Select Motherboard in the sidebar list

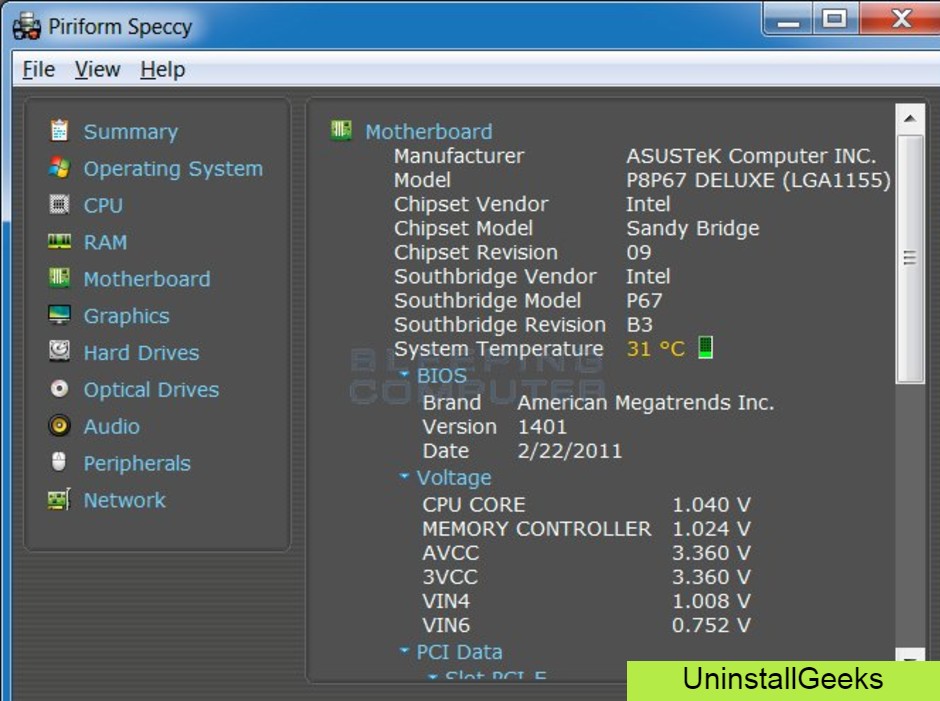[x=147, y=279]
